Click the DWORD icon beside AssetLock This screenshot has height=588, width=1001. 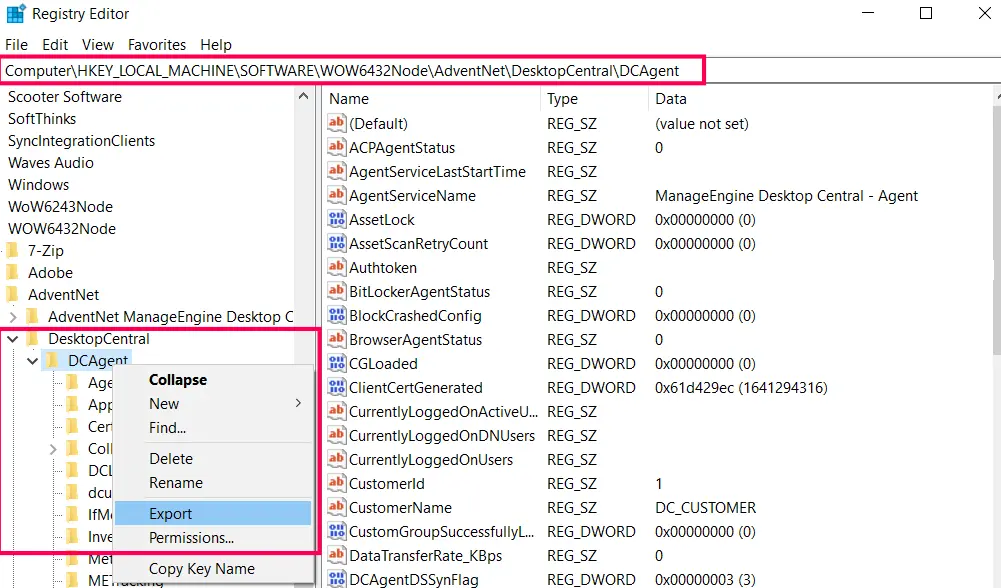(x=336, y=220)
